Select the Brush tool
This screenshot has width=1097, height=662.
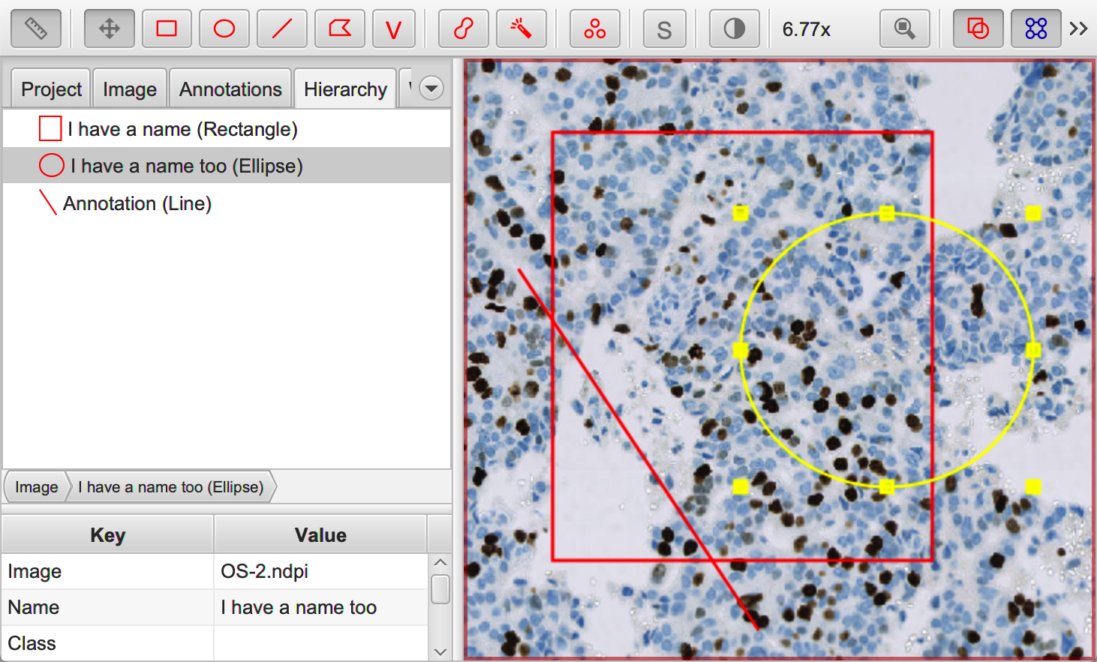click(x=463, y=29)
